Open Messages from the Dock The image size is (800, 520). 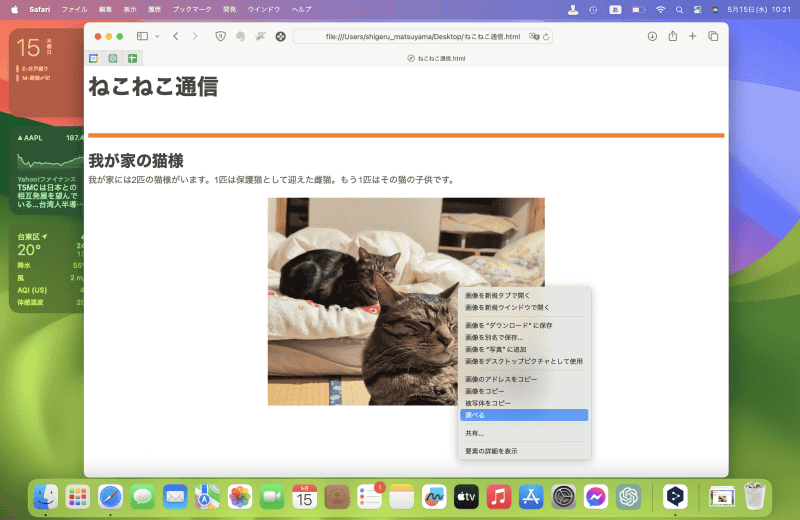(142, 497)
